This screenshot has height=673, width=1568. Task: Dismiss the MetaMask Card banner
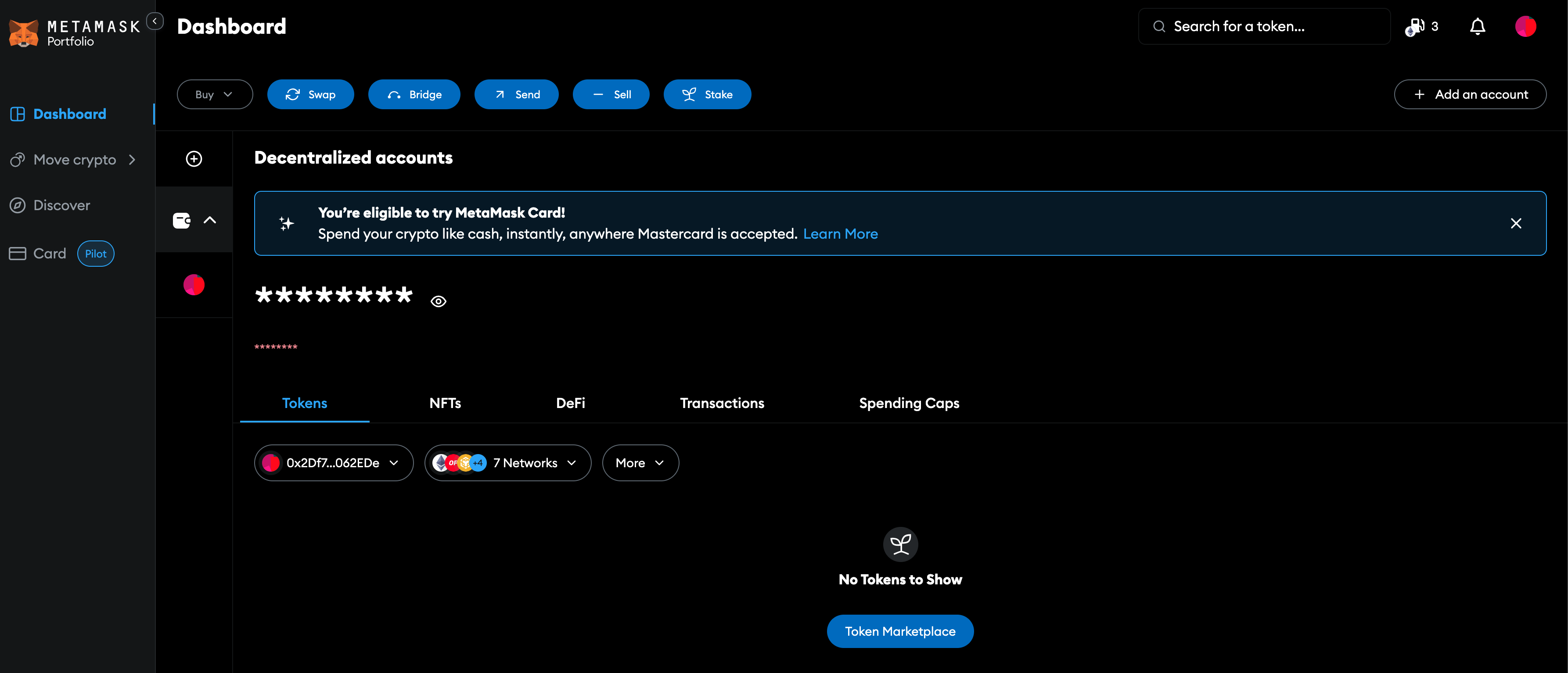[1516, 223]
